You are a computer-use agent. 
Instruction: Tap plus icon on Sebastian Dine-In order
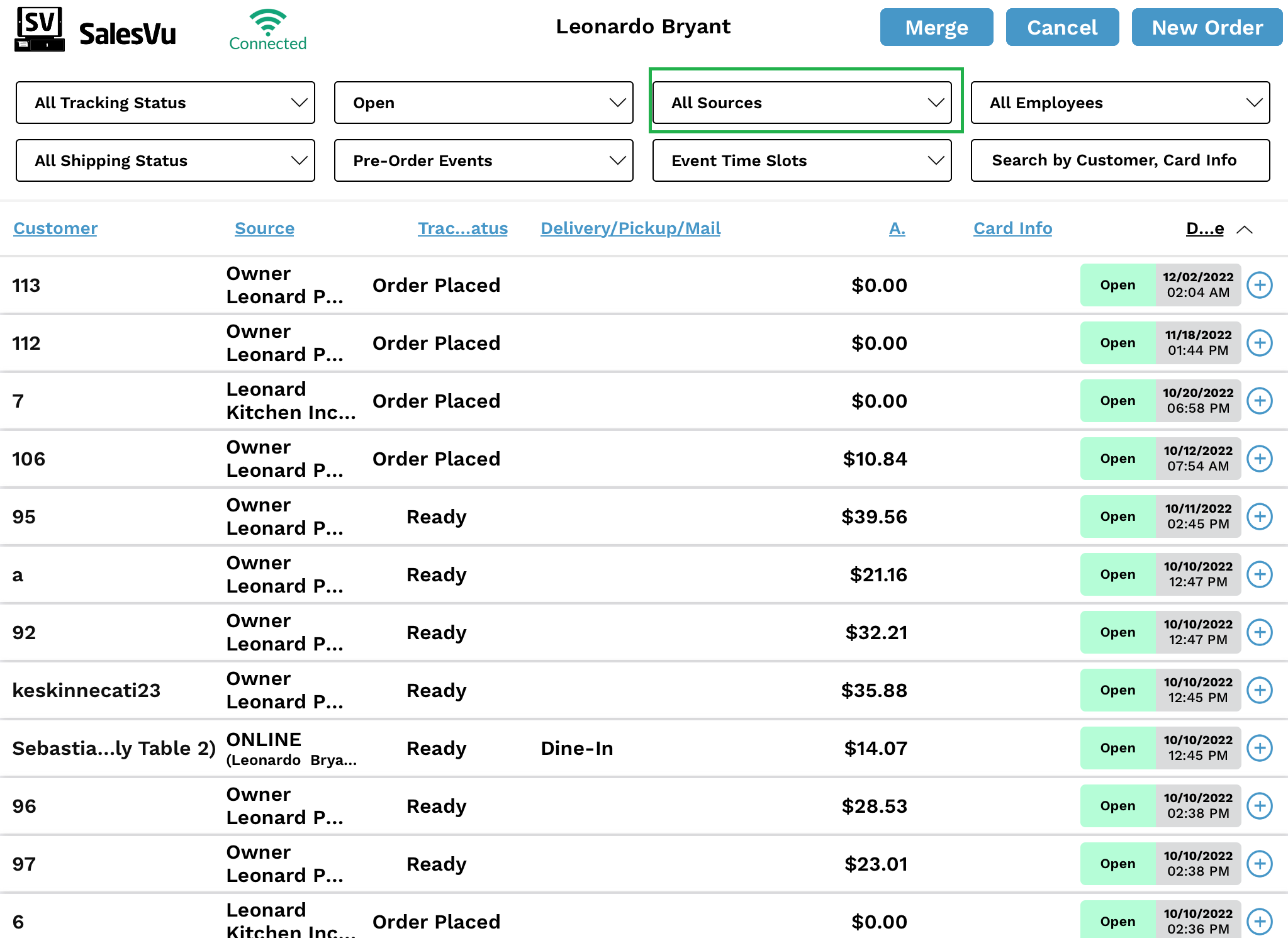click(1260, 748)
